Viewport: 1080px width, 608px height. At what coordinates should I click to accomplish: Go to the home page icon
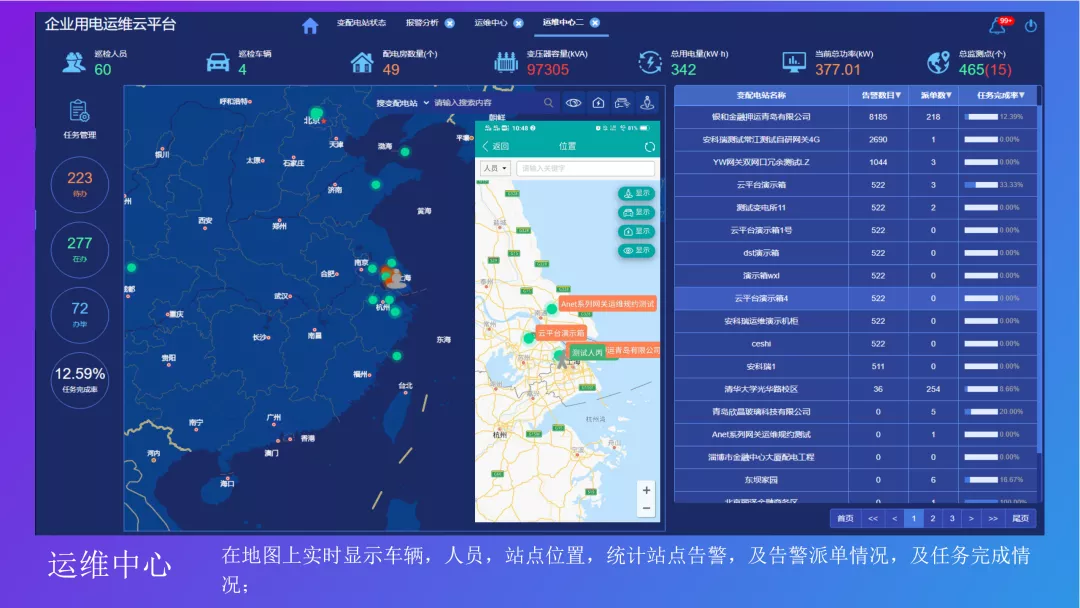(x=310, y=25)
